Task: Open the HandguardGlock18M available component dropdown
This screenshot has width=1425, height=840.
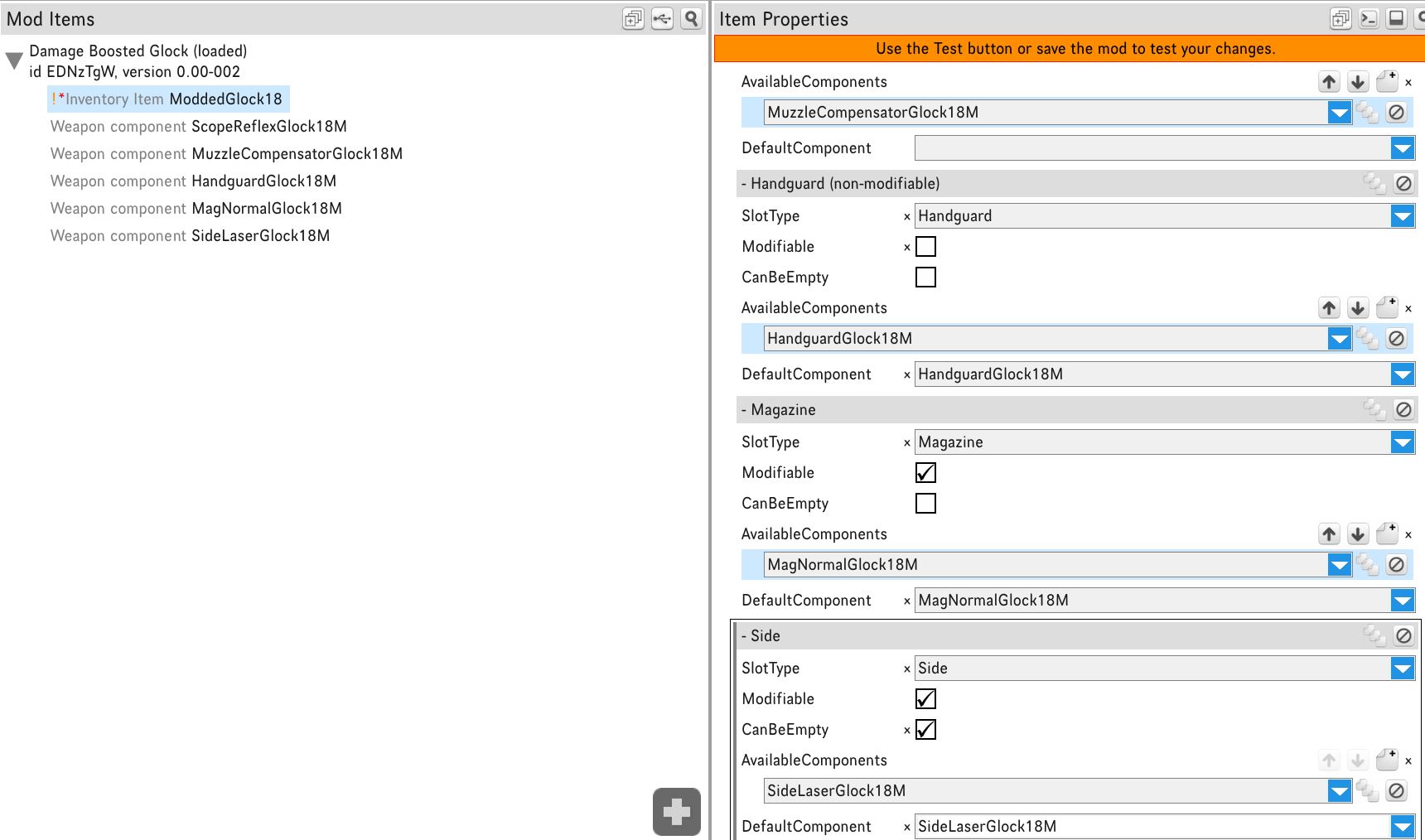Action: (1340, 338)
